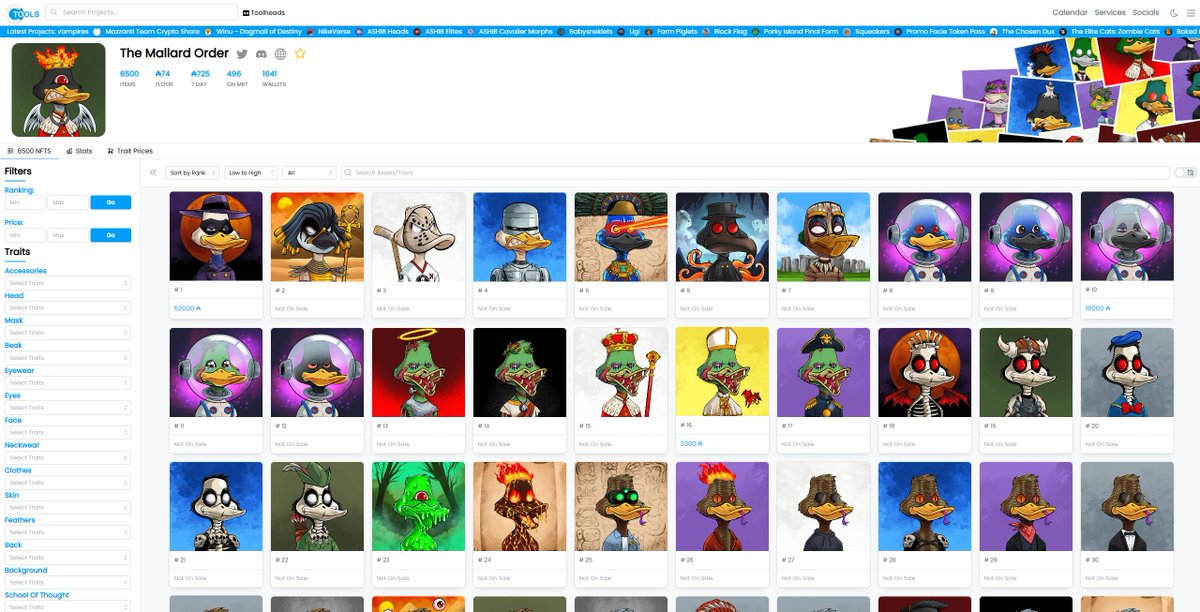Viewport: 1200px width, 612px height.
Task: Click the 18000 ₳ price on NFT #10
Action: (1098, 308)
